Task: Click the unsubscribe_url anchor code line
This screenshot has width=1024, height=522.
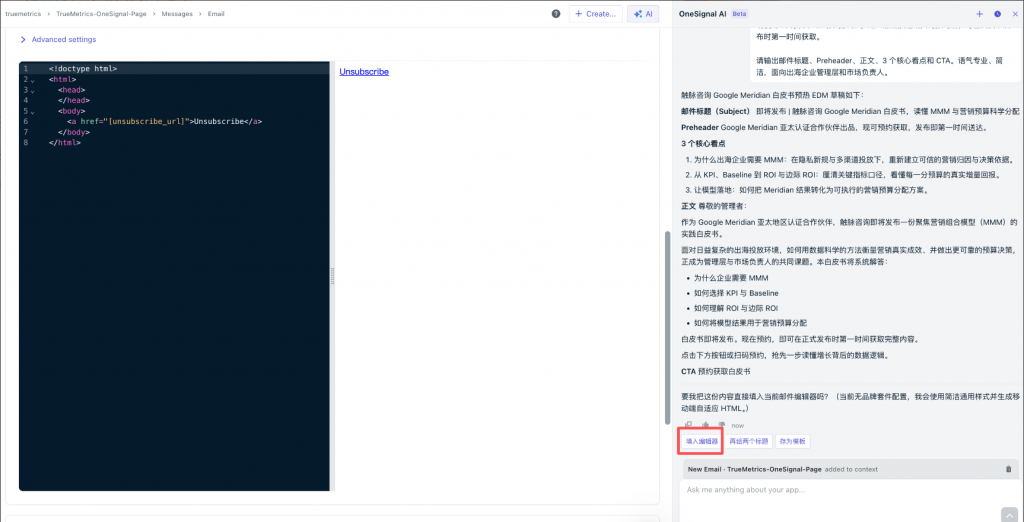Action: pyautogui.click(x=165, y=122)
